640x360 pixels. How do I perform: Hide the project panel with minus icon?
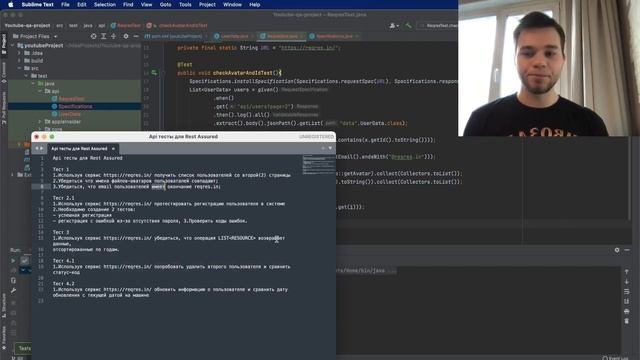[136, 36]
